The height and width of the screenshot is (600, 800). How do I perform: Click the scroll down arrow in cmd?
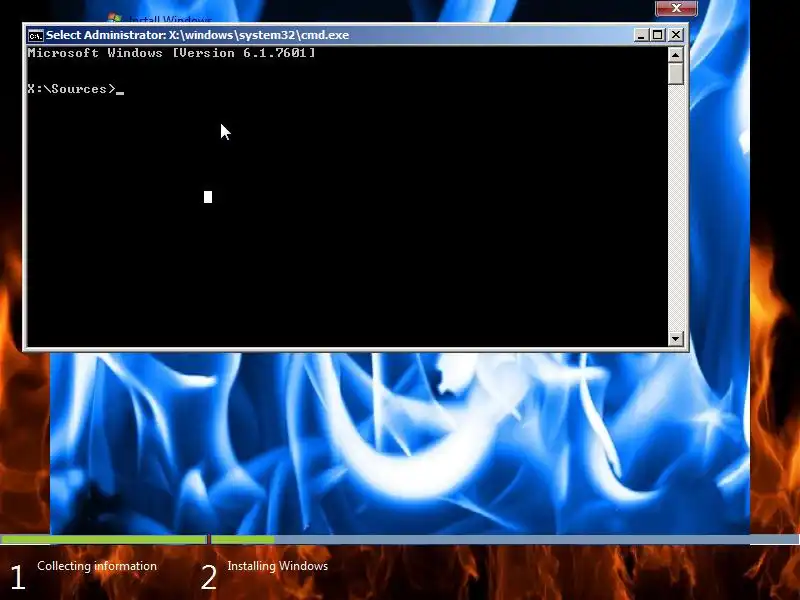[676, 338]
